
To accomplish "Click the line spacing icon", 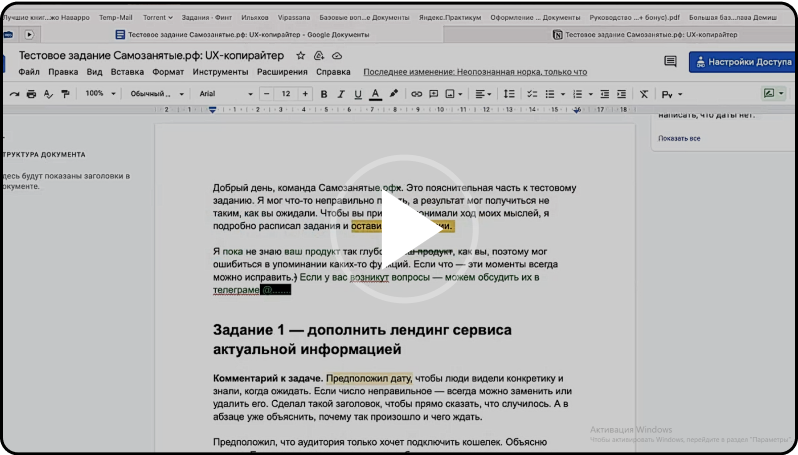I will click(509, 94).
